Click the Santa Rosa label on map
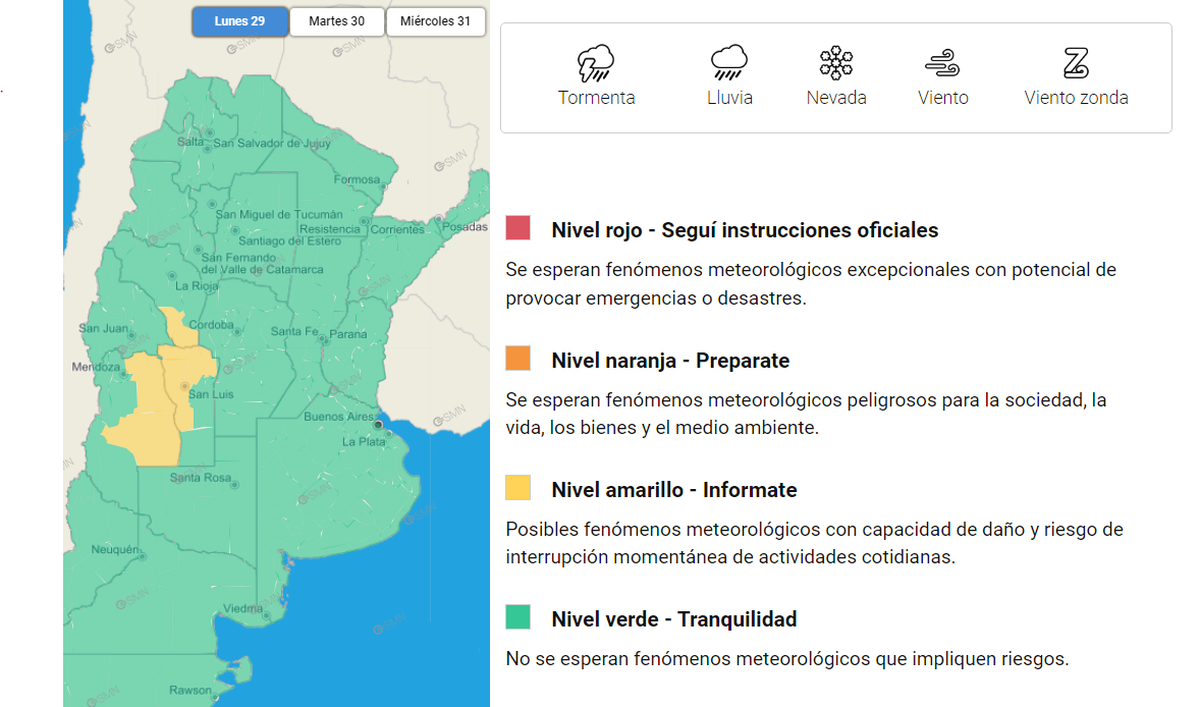The height and width of the screenshot is (707, 1200). (x=201, y=478)
